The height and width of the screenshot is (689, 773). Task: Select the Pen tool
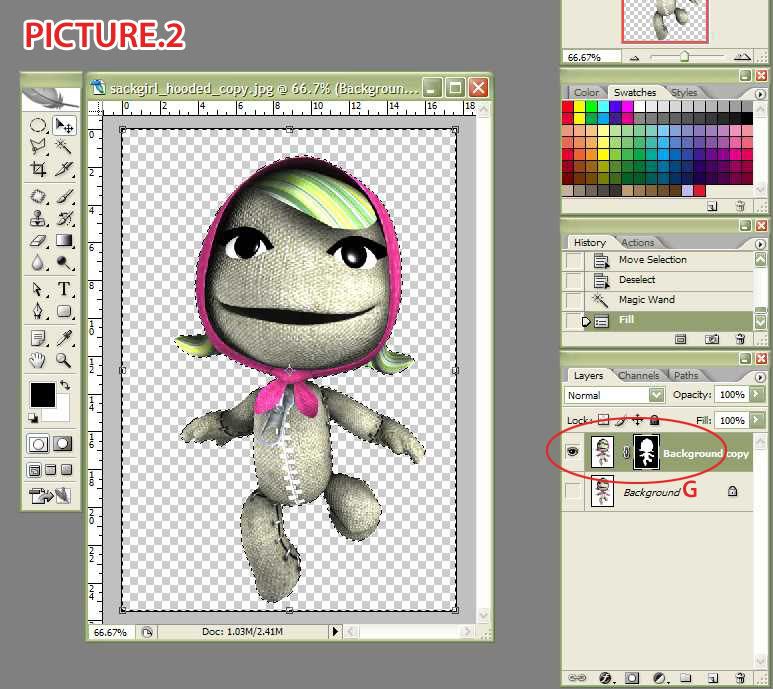pos(38,311)
